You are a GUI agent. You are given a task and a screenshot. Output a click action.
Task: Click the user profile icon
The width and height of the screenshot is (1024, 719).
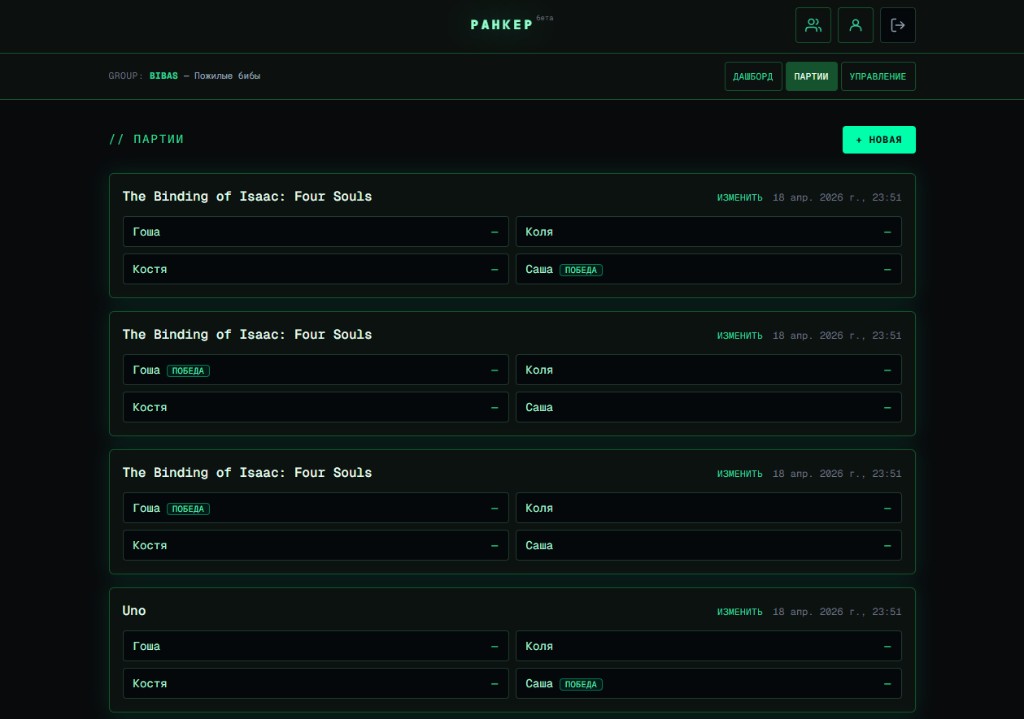(855, 25)
